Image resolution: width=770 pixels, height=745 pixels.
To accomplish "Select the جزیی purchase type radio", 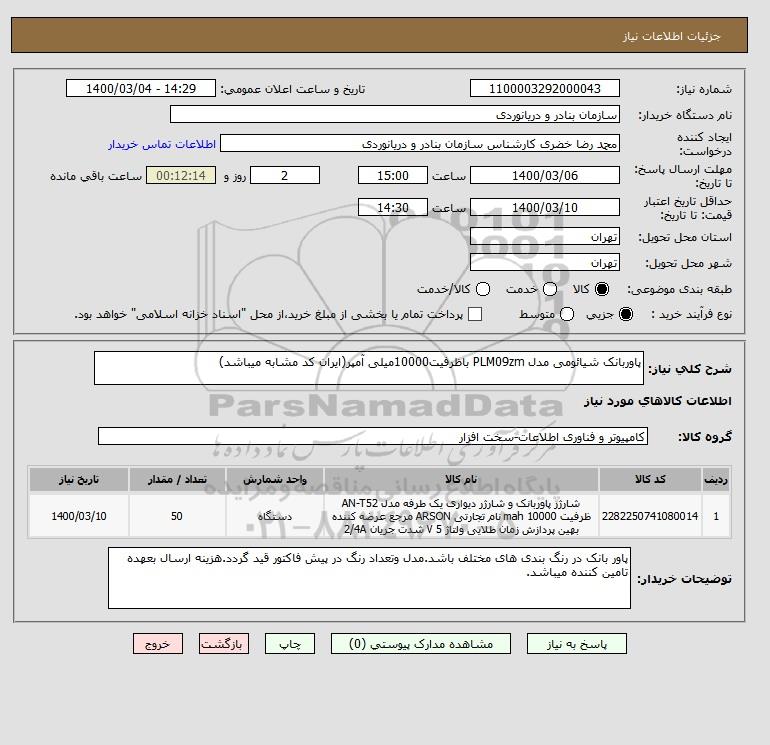I will pyautogui.click(x=626, y=314).
